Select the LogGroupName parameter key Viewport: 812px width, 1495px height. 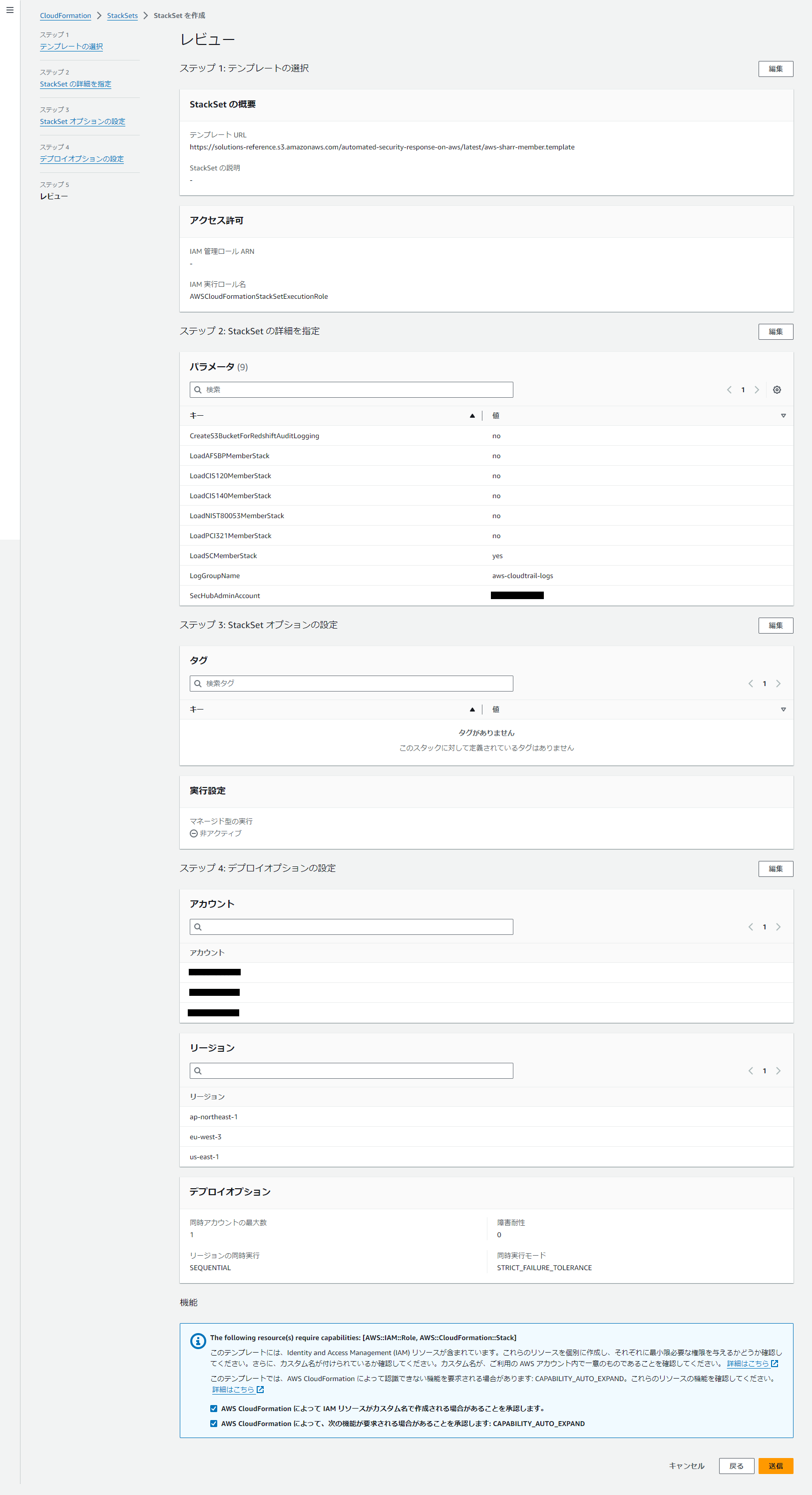(x=215, y=576)
